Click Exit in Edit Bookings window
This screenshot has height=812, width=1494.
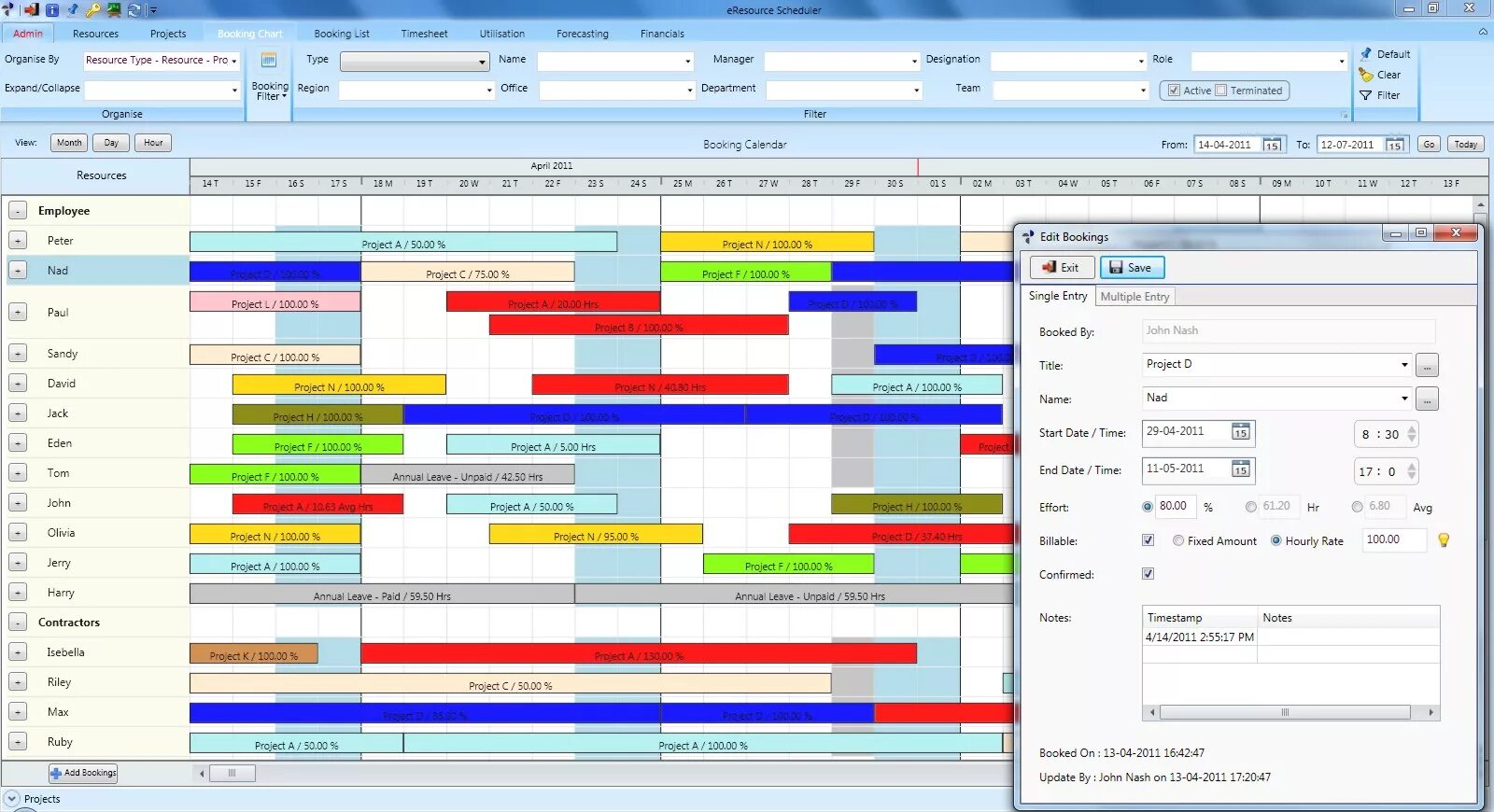pos(1062,268)
